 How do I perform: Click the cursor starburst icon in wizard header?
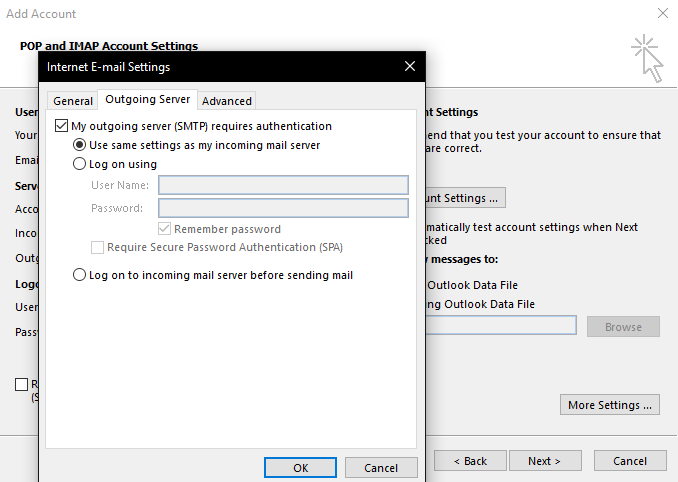(647, 57)
